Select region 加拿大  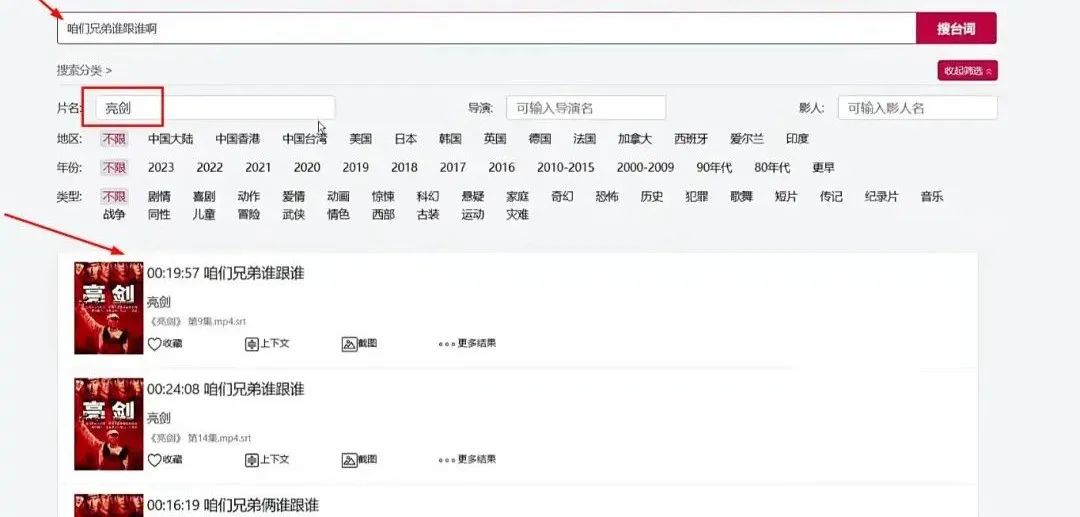click(634, 138)
